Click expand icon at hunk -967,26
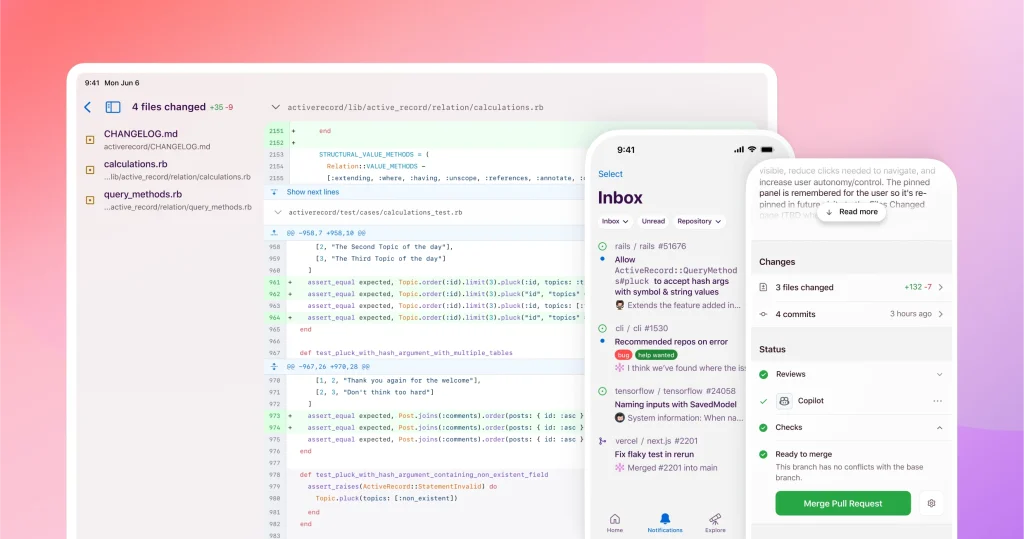 [x=275, y=367]
